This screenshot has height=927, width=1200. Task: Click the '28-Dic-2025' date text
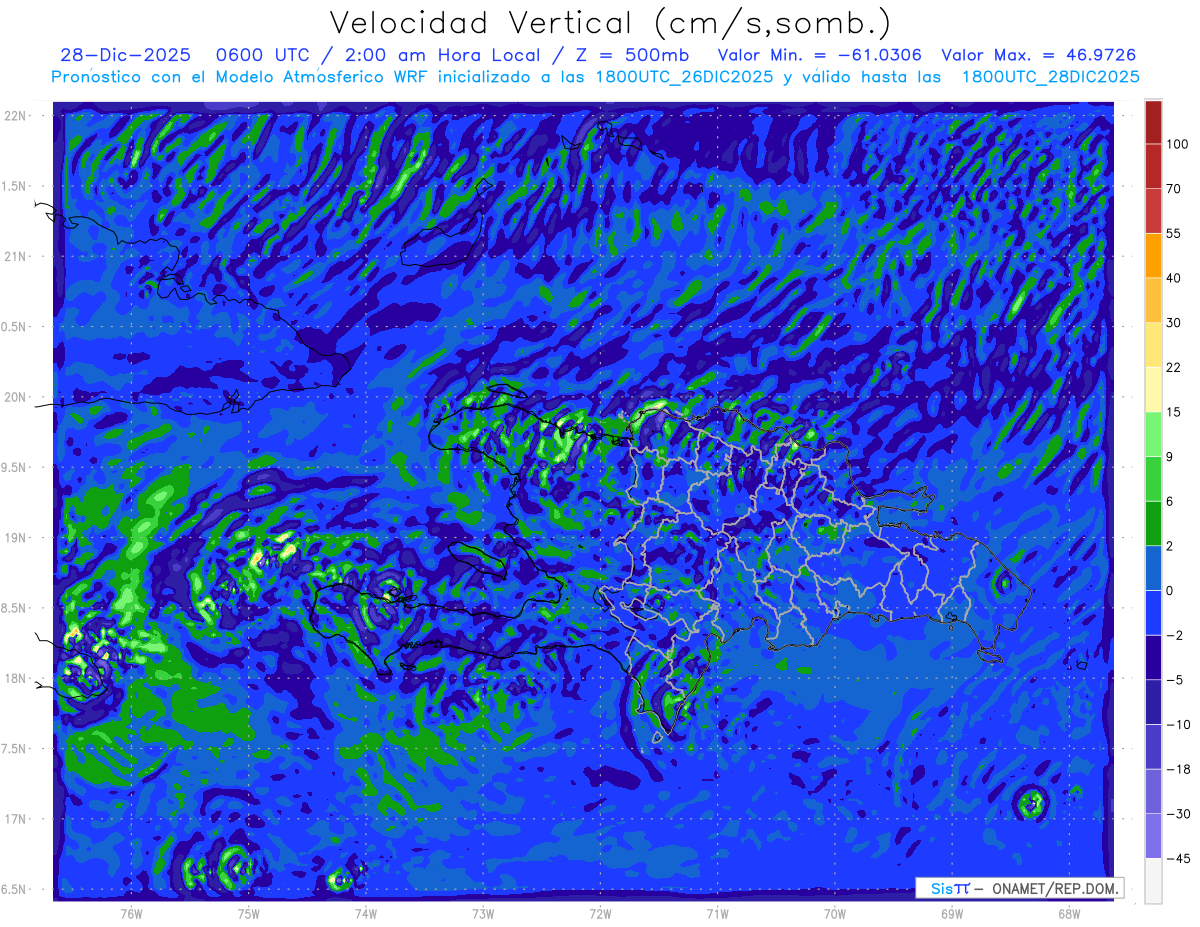click(x=125, y=56)
